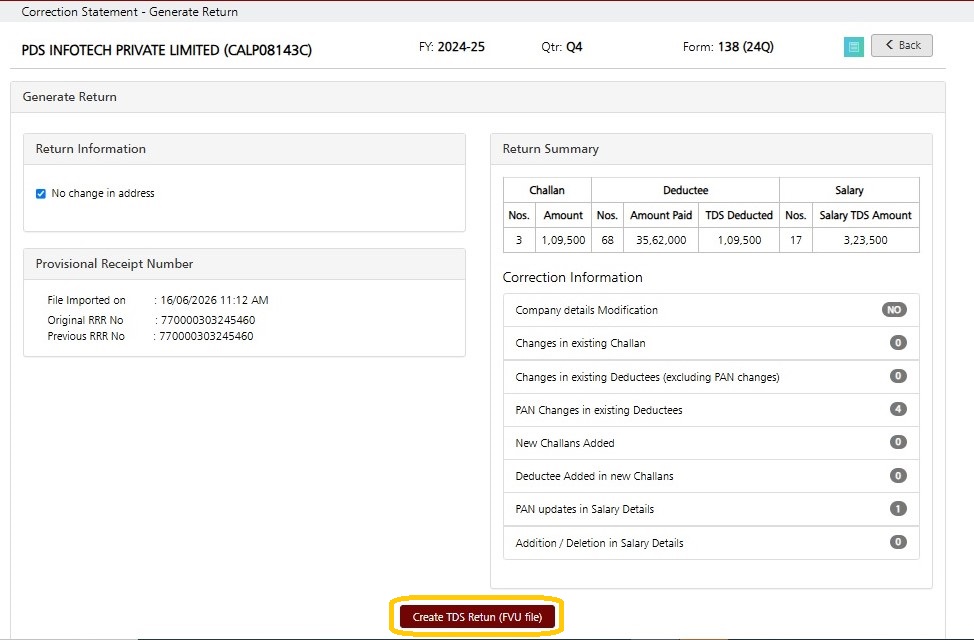Open the Changes in existing Challan row
The height and width of the screenshot is (640, 974).
tap(711, 343)
